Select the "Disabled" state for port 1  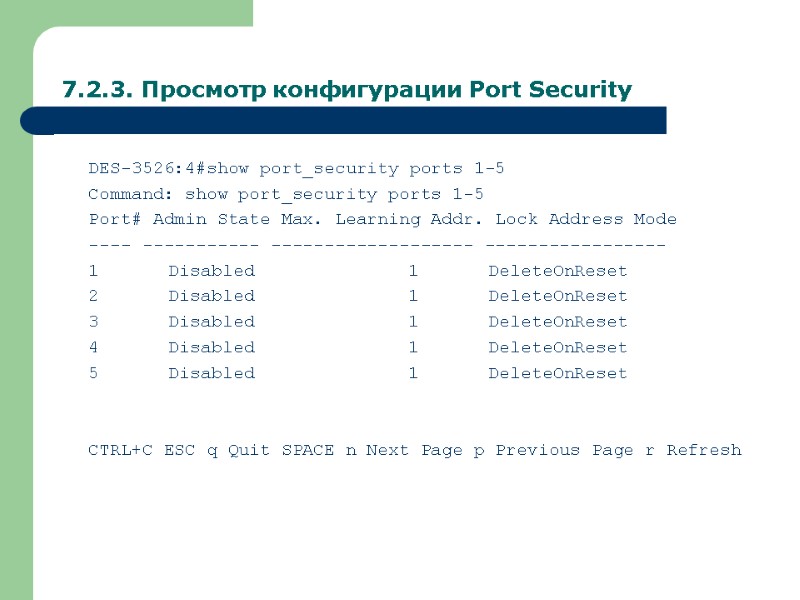(211, 271)
